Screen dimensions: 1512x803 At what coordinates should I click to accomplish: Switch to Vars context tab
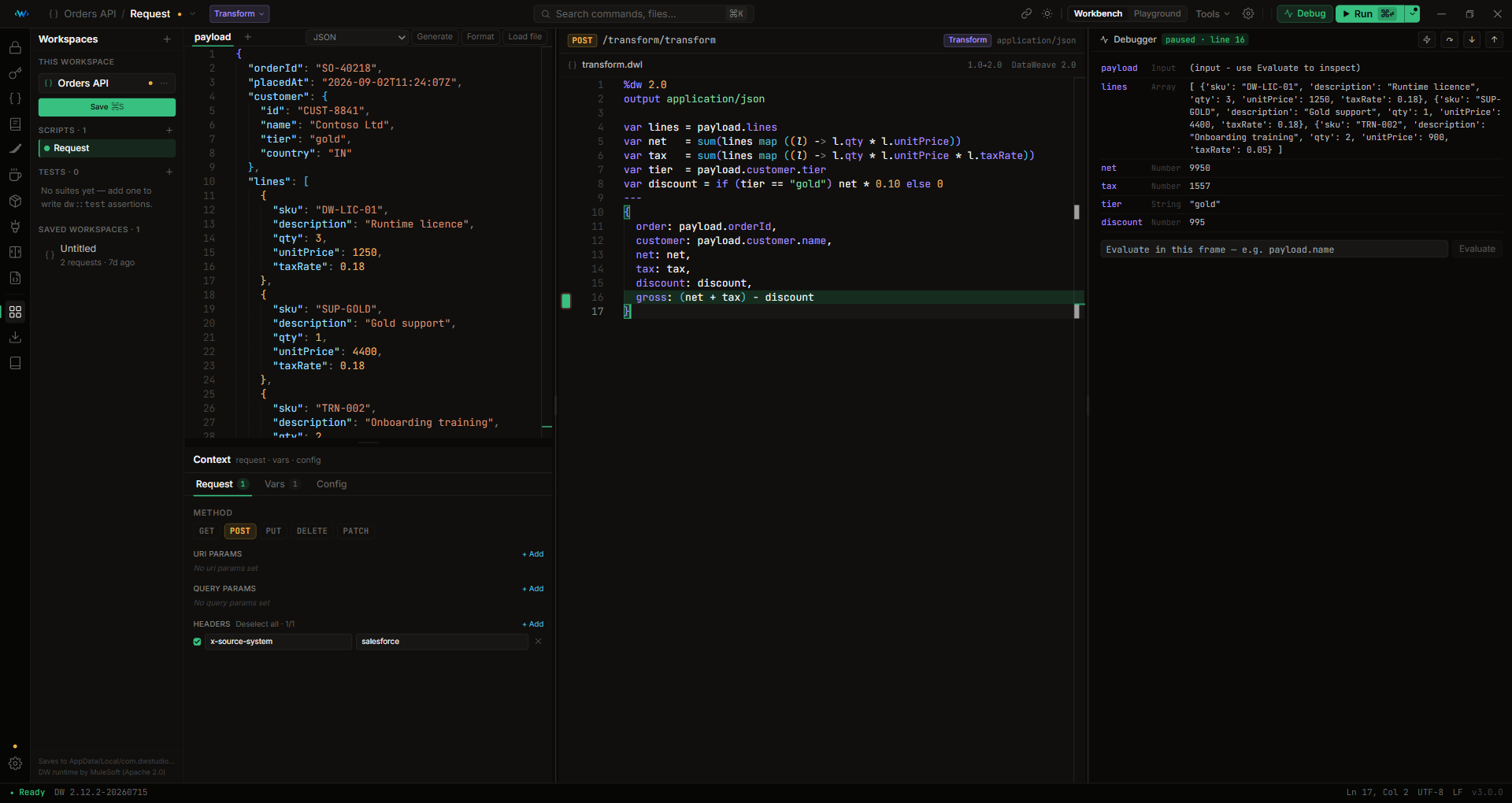[281, 484]
